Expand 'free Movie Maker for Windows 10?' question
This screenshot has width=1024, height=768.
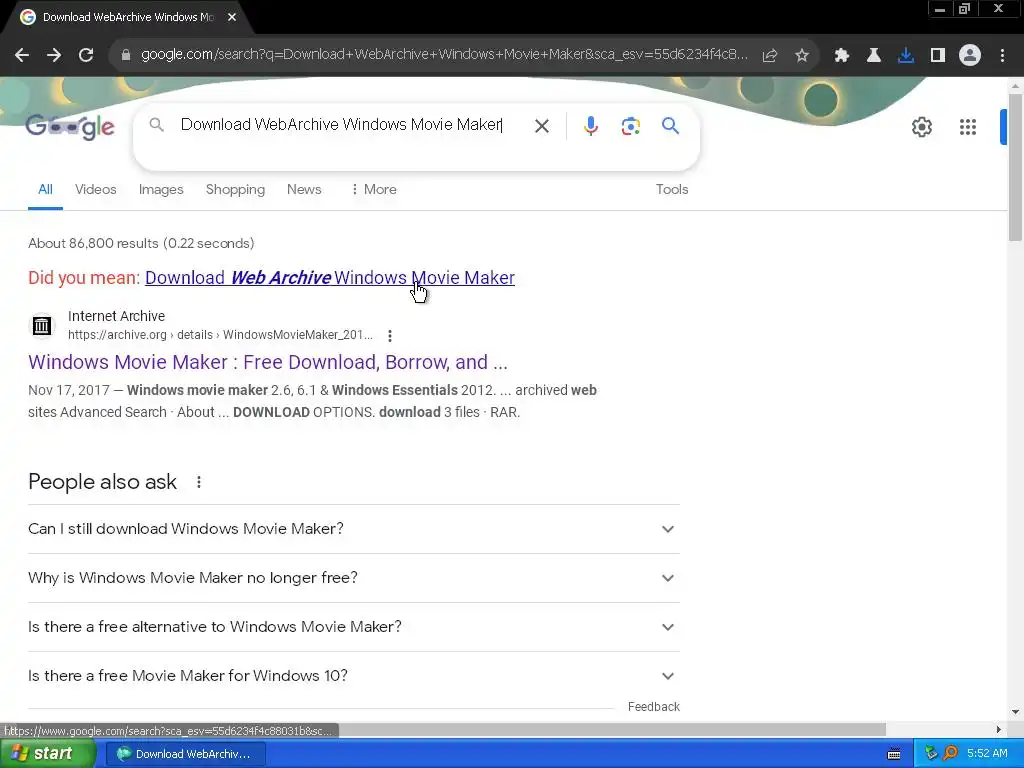(x=353, y=676)
